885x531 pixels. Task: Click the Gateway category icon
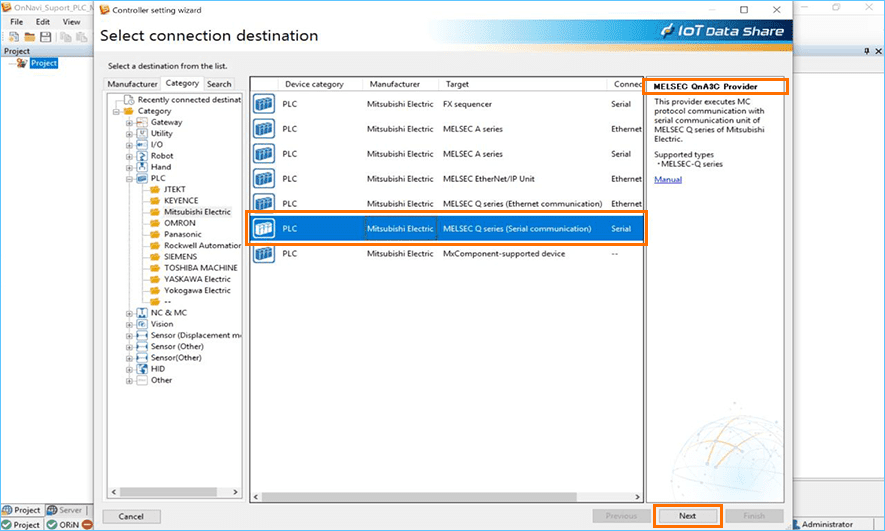(x=142, y=122)
